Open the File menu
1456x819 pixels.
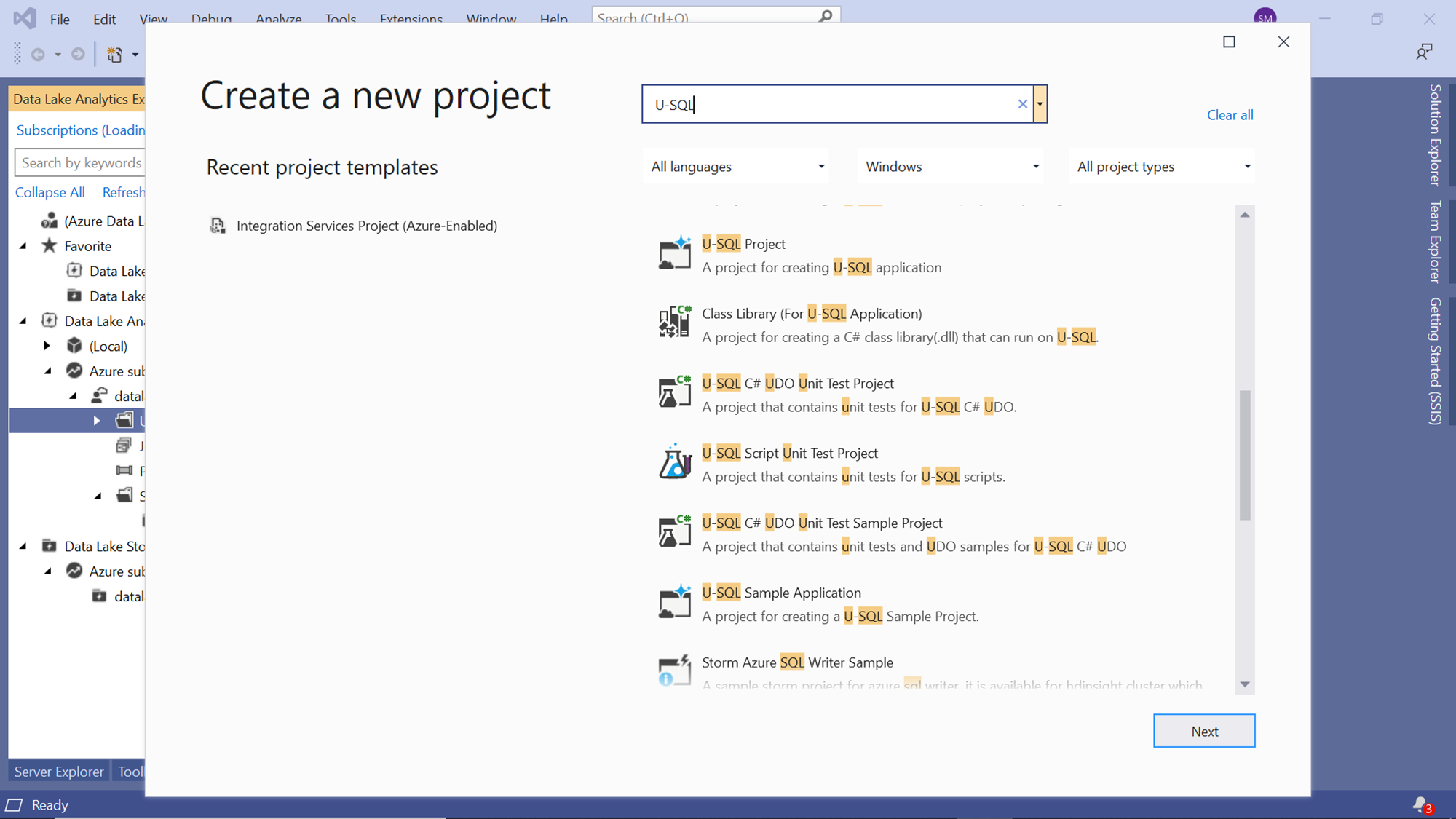point(60,19)
